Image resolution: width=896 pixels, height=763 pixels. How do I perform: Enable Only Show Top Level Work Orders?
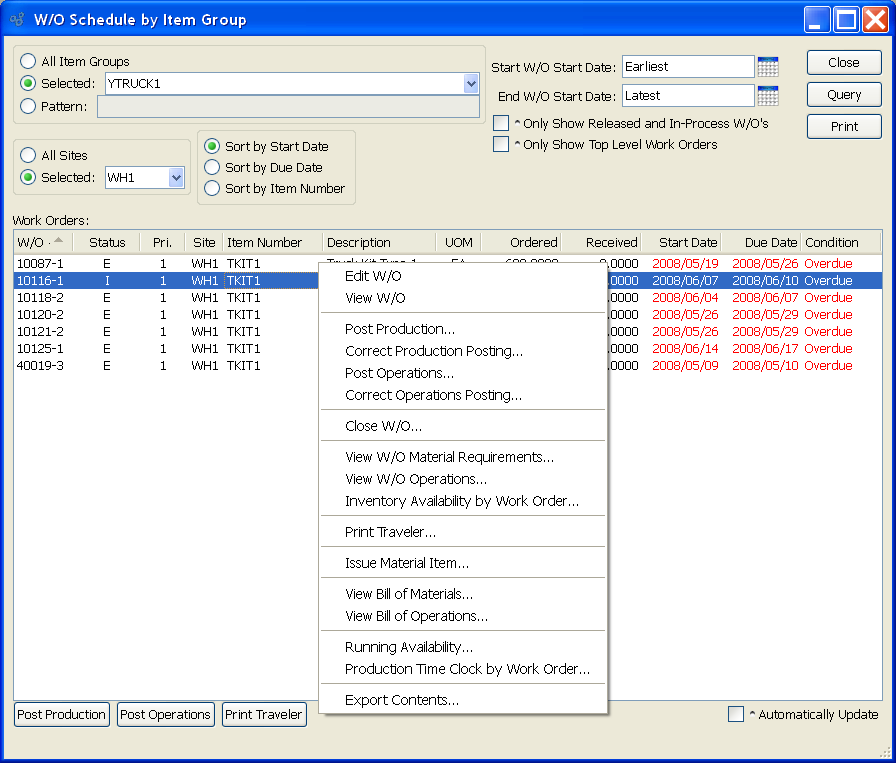(501, 144)
